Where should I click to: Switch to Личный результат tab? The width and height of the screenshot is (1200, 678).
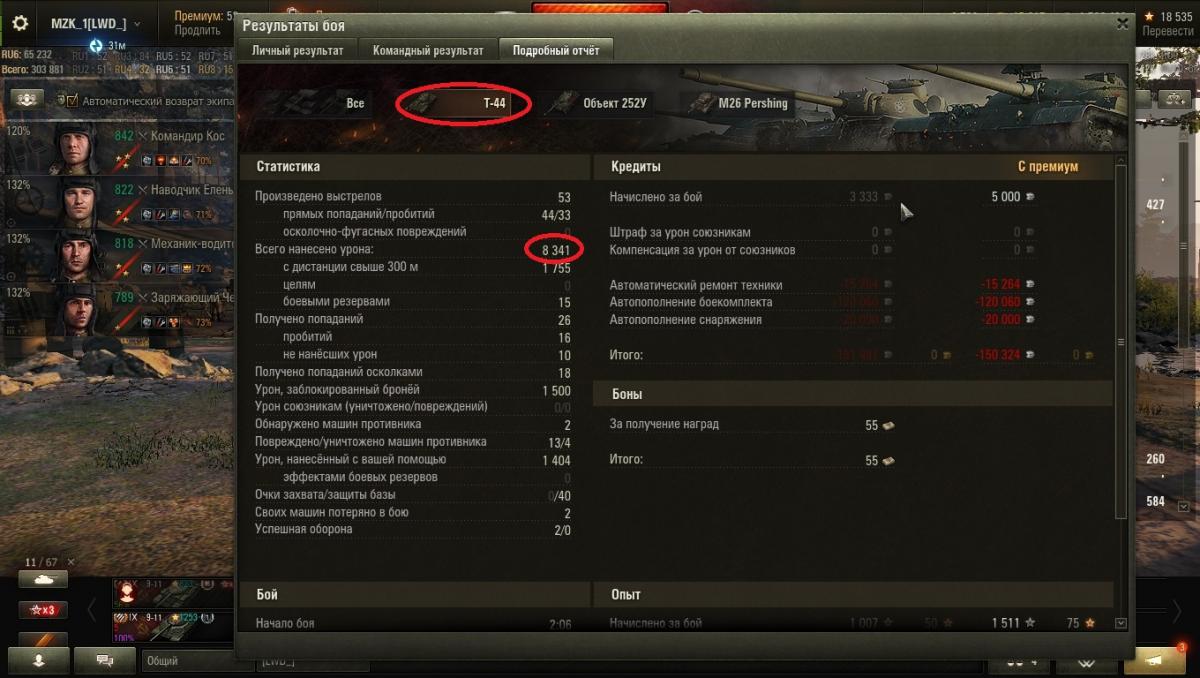pos(298,50)
